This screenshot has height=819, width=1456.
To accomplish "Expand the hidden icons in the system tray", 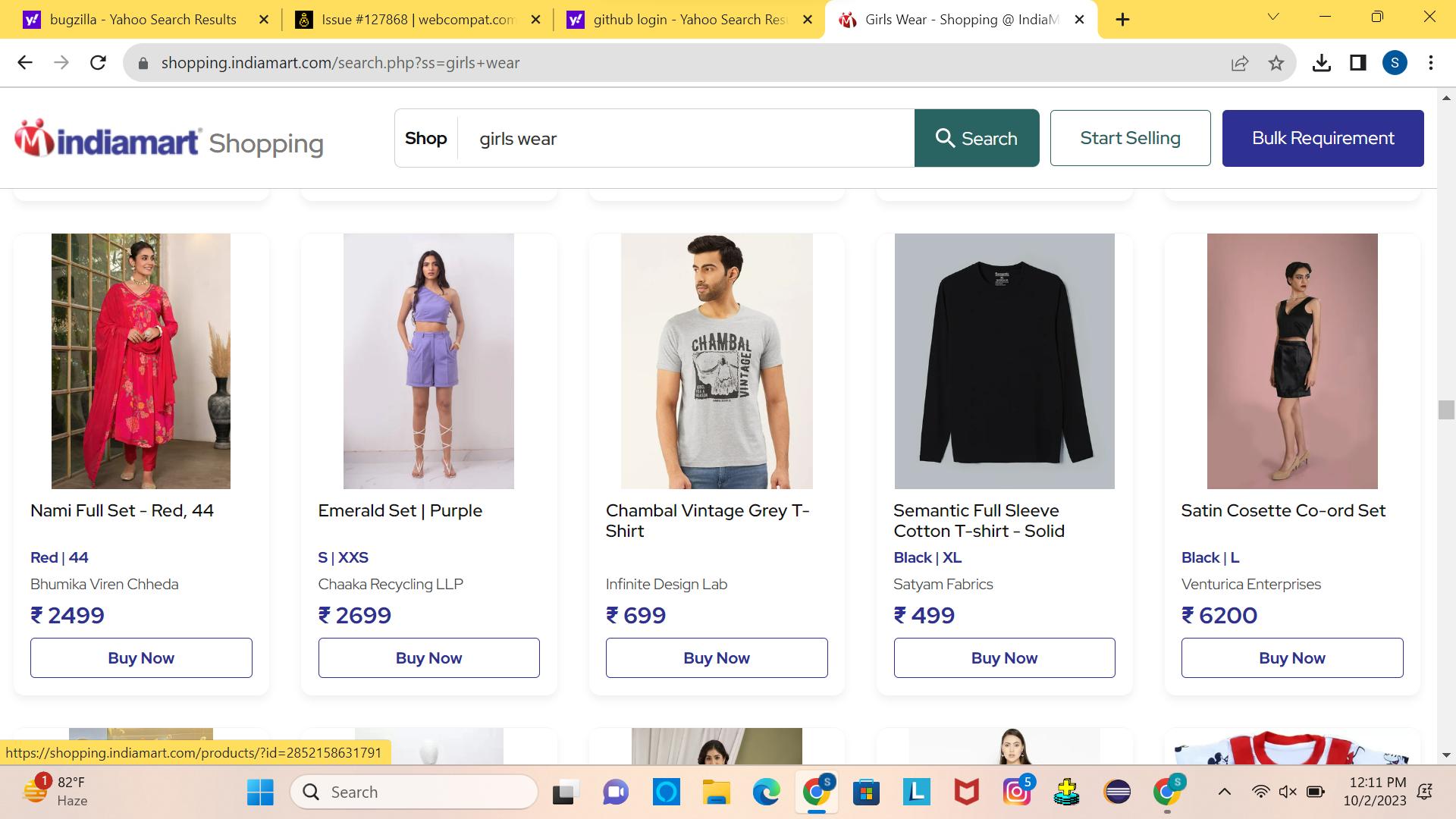I will pyautogui.click(x=1225, y=792).
